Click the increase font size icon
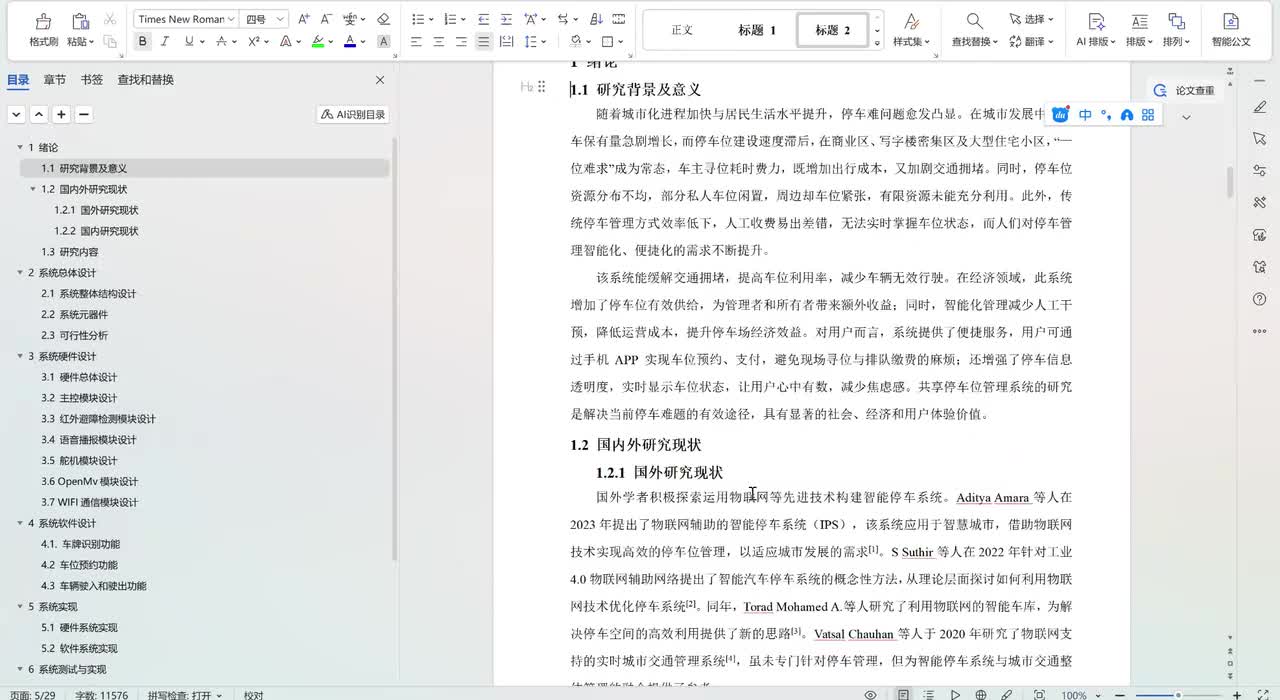The image size is (1280, 700). 304,19
